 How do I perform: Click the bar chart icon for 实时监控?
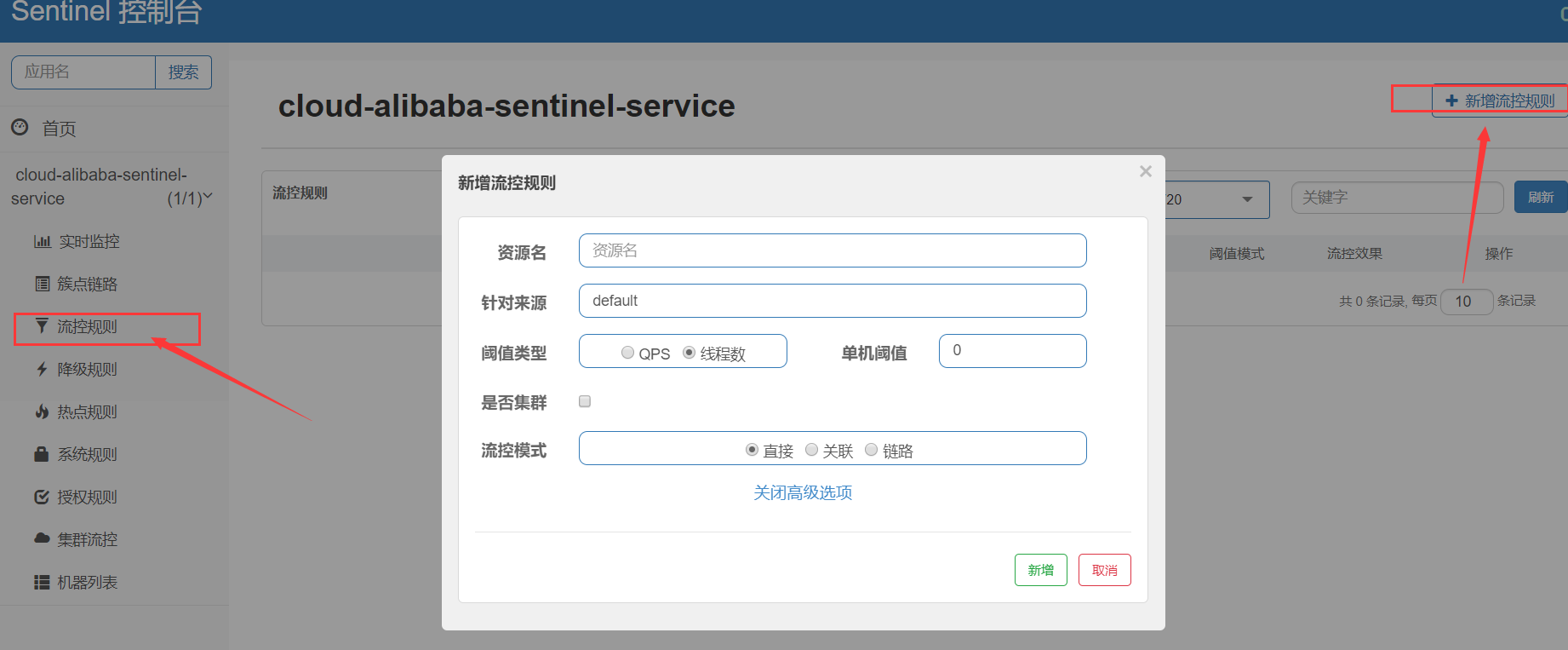coord(43,242)
